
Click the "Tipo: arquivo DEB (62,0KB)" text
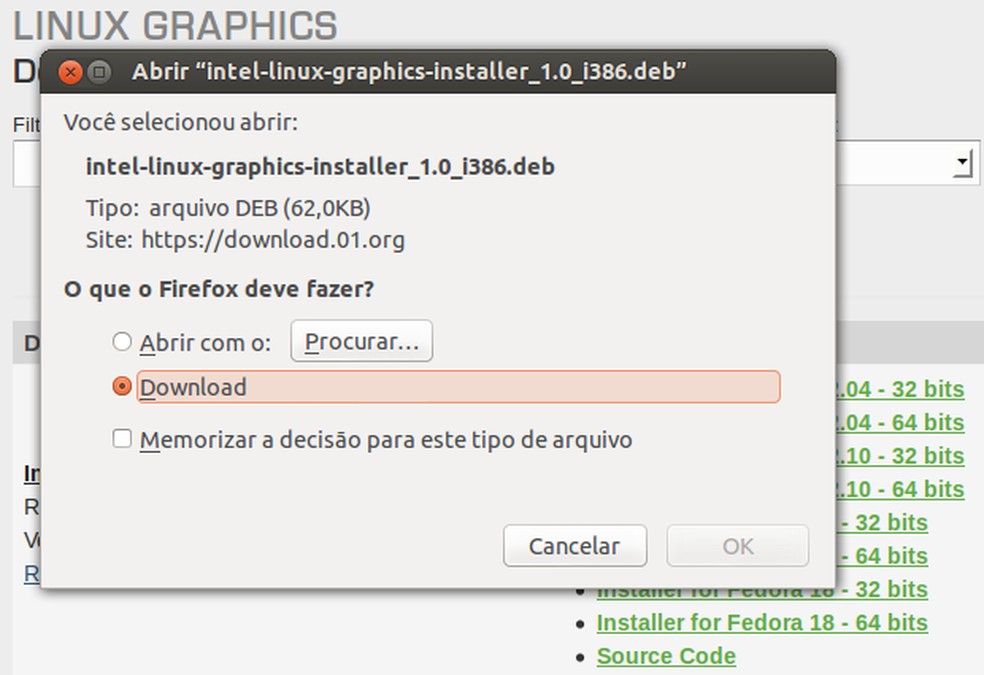coord(228,208)
